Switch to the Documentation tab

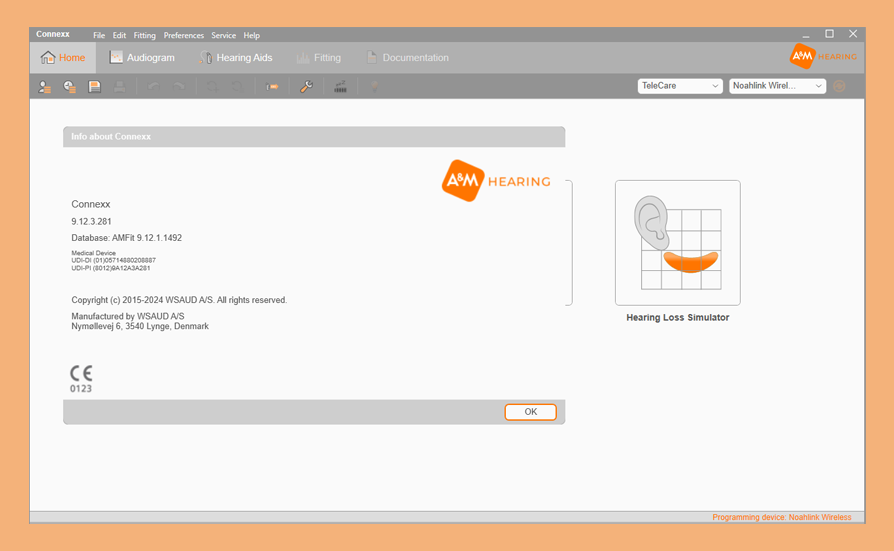pos(408,58)
